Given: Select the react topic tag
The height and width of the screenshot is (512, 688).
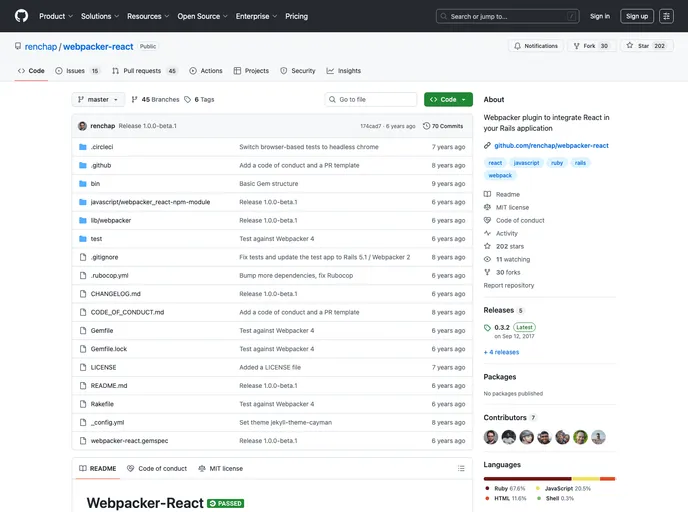Looking at the screenshot, I should coord(495,163).
